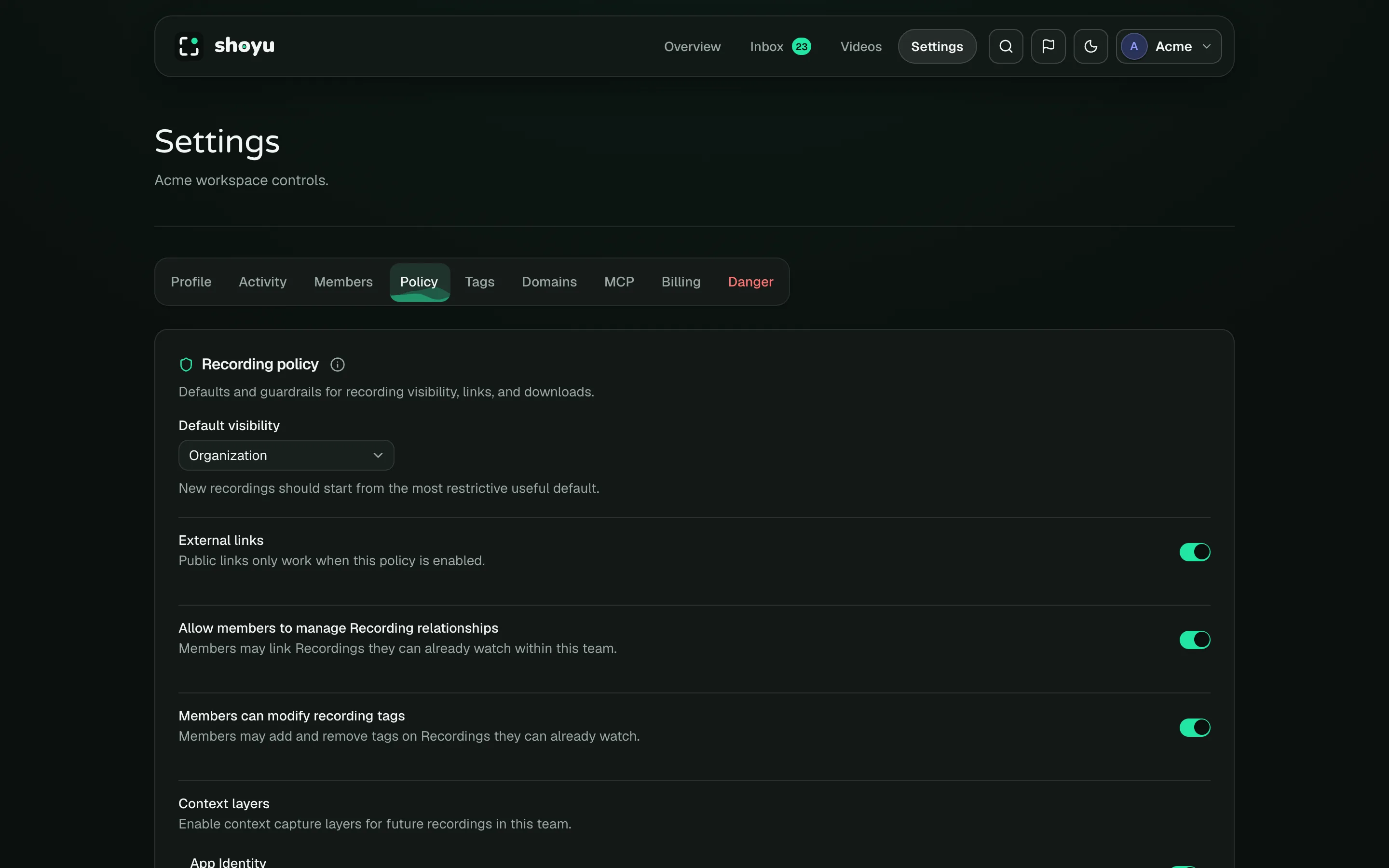Toggle Allow members to manage Recording relationships
This screenshot has height=868, width=1389.
1195,639
